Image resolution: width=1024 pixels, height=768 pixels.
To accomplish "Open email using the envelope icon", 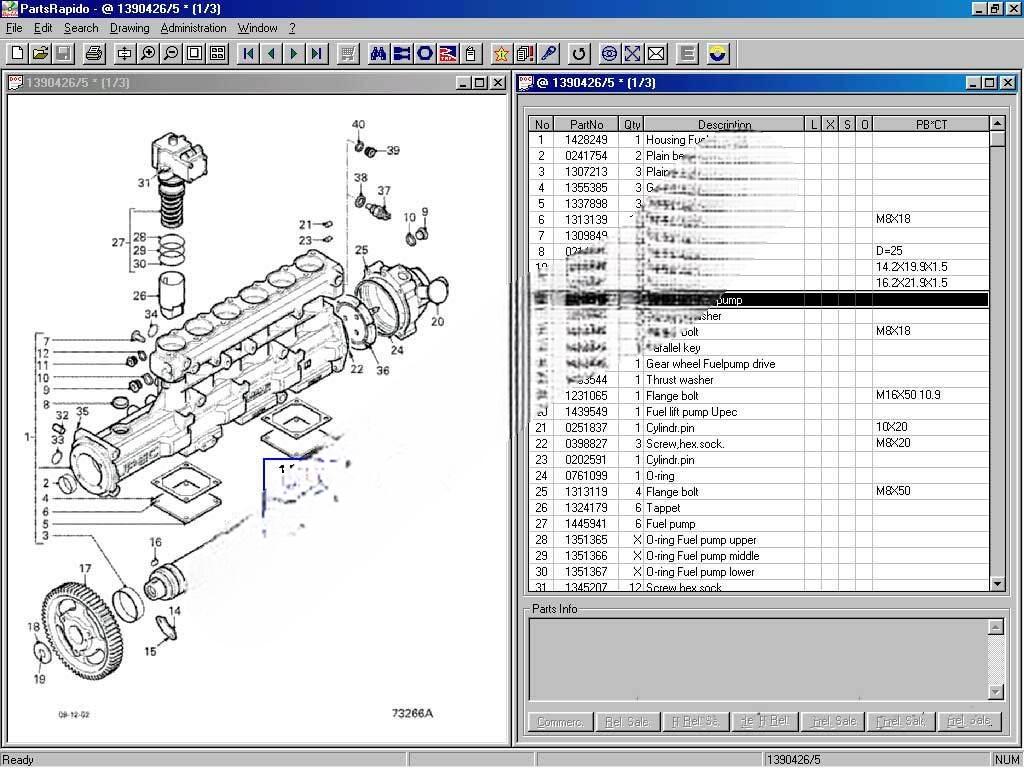I will click(x=655, y=54).
